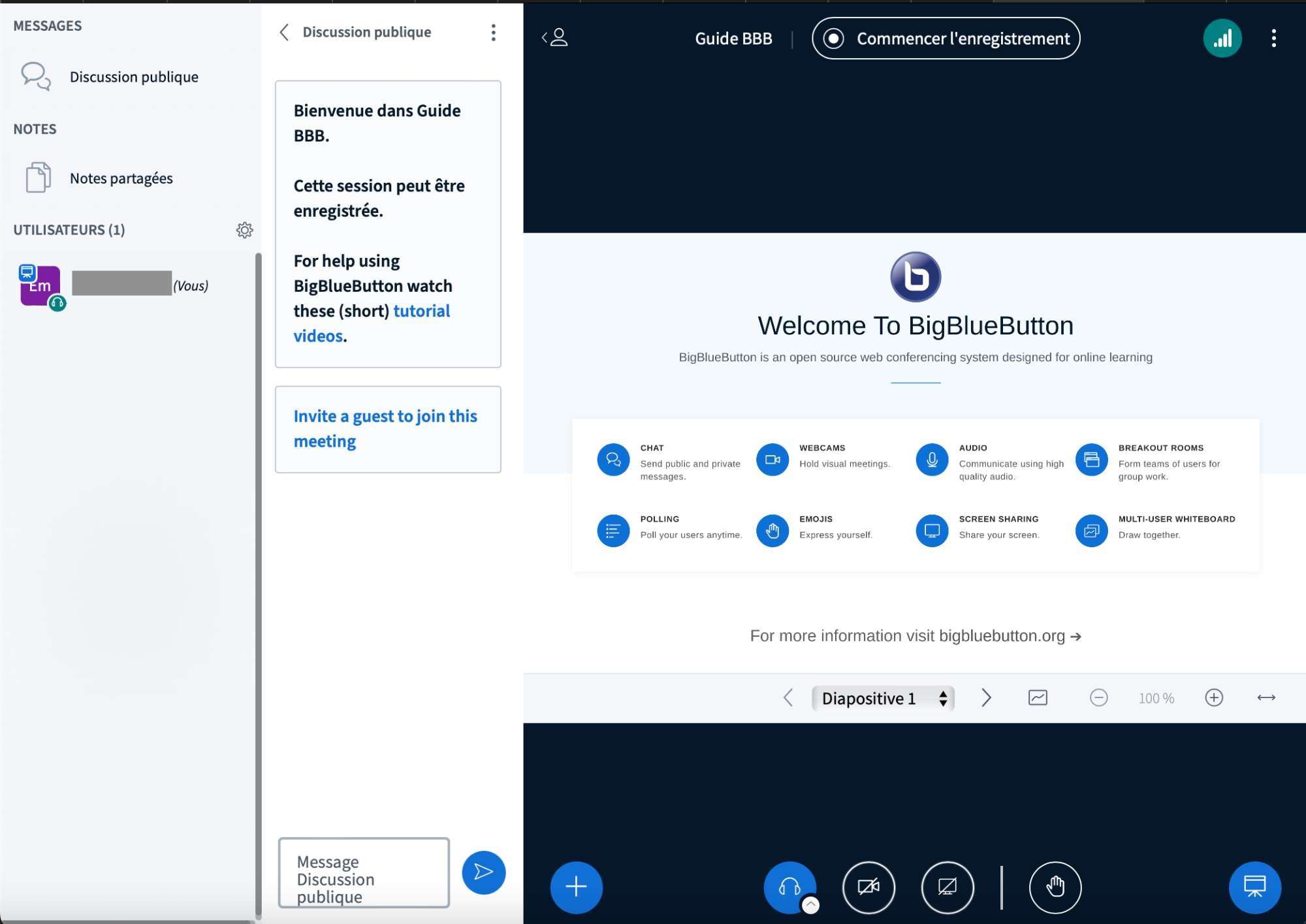Click the user list vertical scrollbar
Screen dimensions: 1306x924
tap(258, 585)
